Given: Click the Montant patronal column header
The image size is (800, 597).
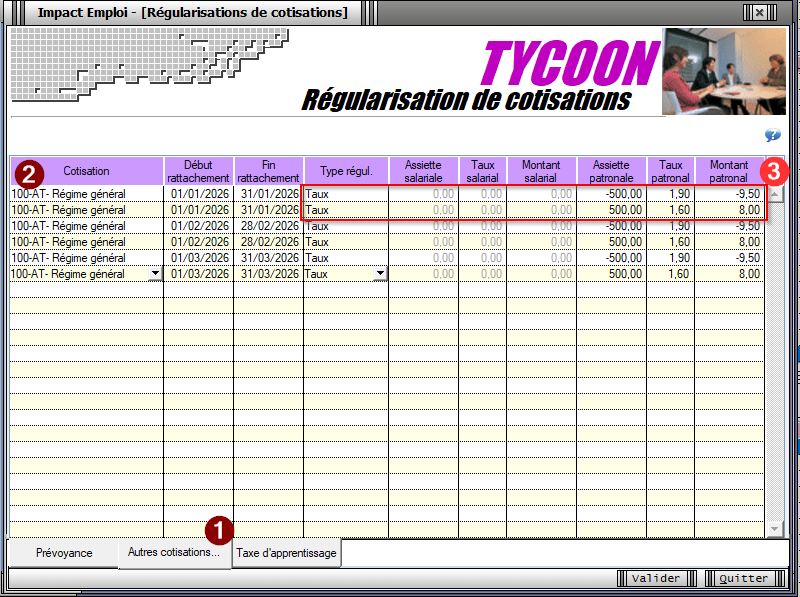Looking at the screenshot, I should [729, 171].
